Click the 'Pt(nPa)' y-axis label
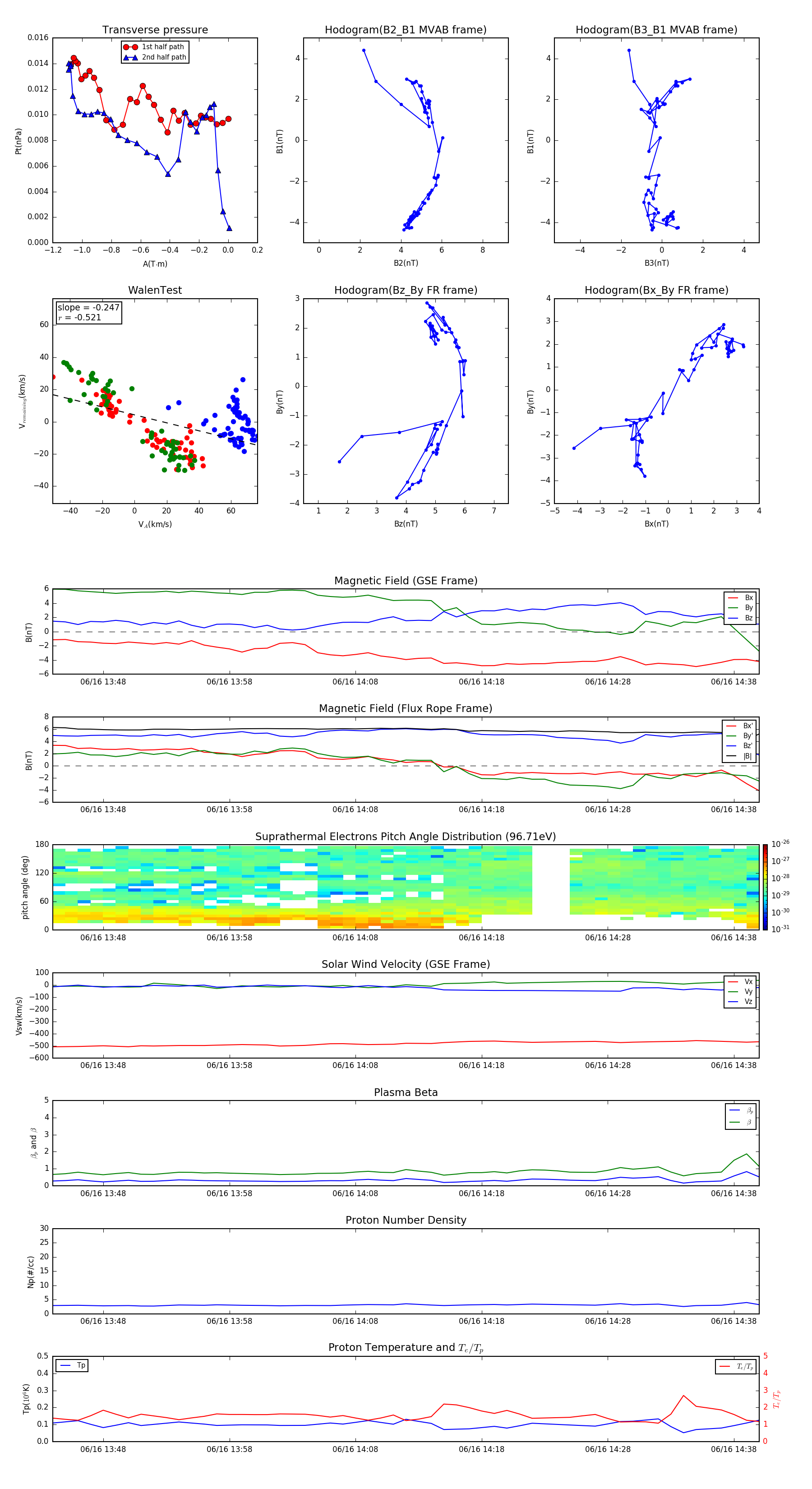The width and height of the screenshot is (812, 1489). [18, 140]
